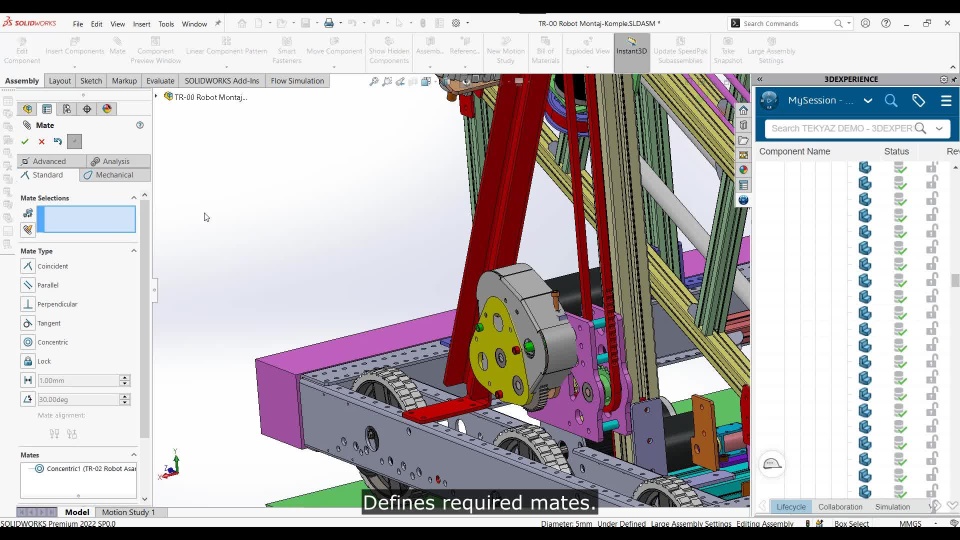Open DimXpertManager crosshair tab icon
960x540 pixels.
point(87,109)
